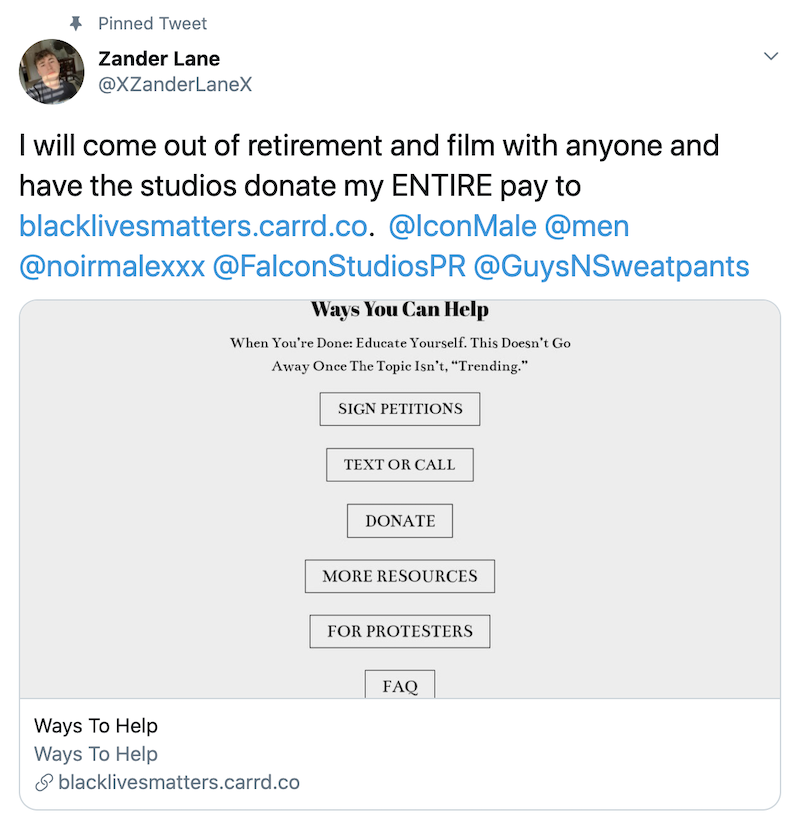The height and width of the screenshot is (824, 800).
Task: Open the Ways To Help card title
Action: (x=96, y=726)
